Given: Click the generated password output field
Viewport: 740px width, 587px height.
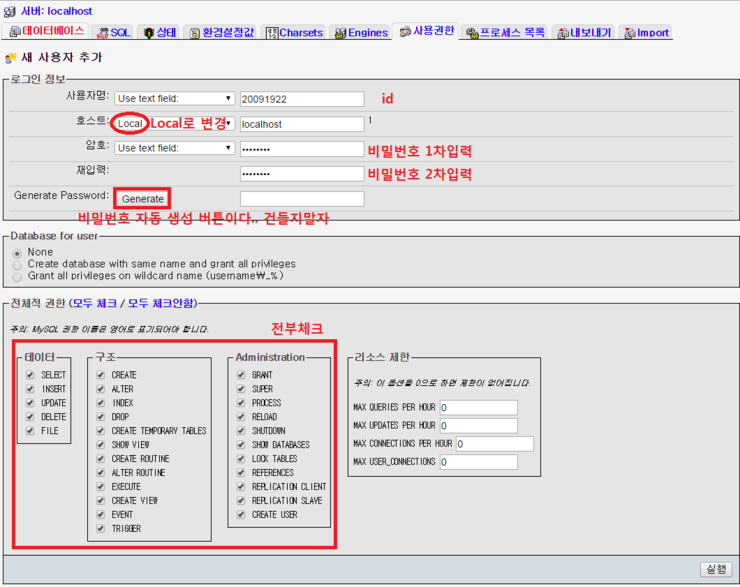Looking at the screenshot, I should [302, 199].
